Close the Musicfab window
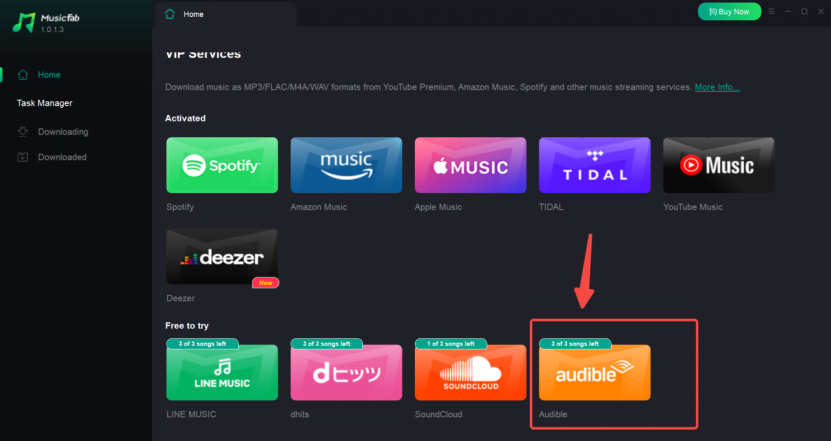This screenshot has height=441, width=831. [x=820, y=12]
